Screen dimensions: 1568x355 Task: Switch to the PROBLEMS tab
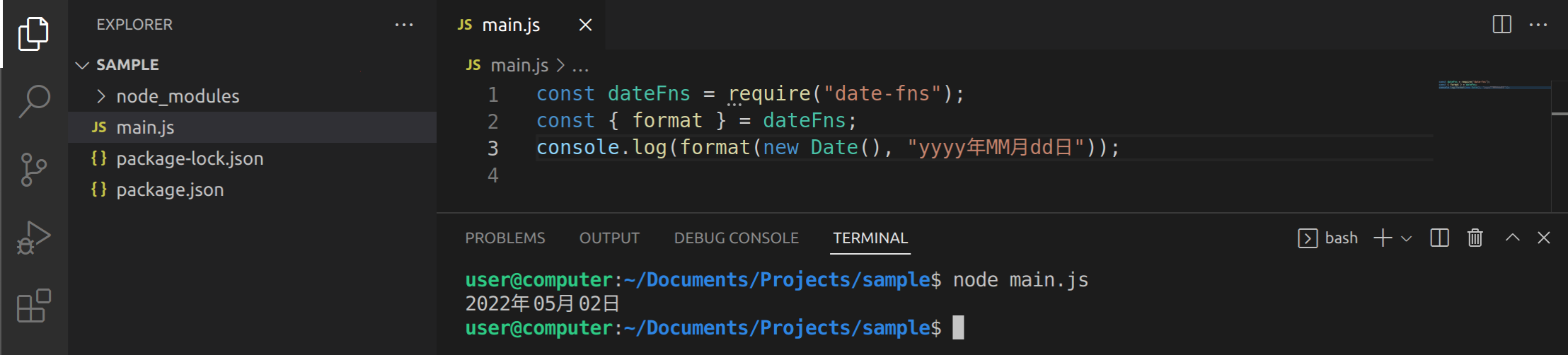[505, 238]
